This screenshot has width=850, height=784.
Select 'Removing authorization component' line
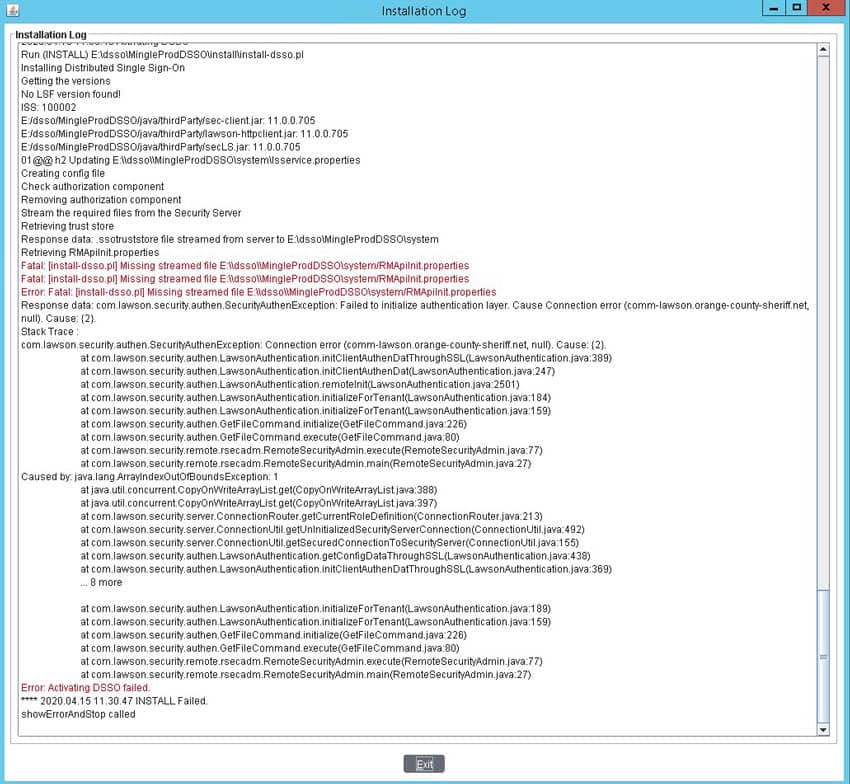(101, 200)
